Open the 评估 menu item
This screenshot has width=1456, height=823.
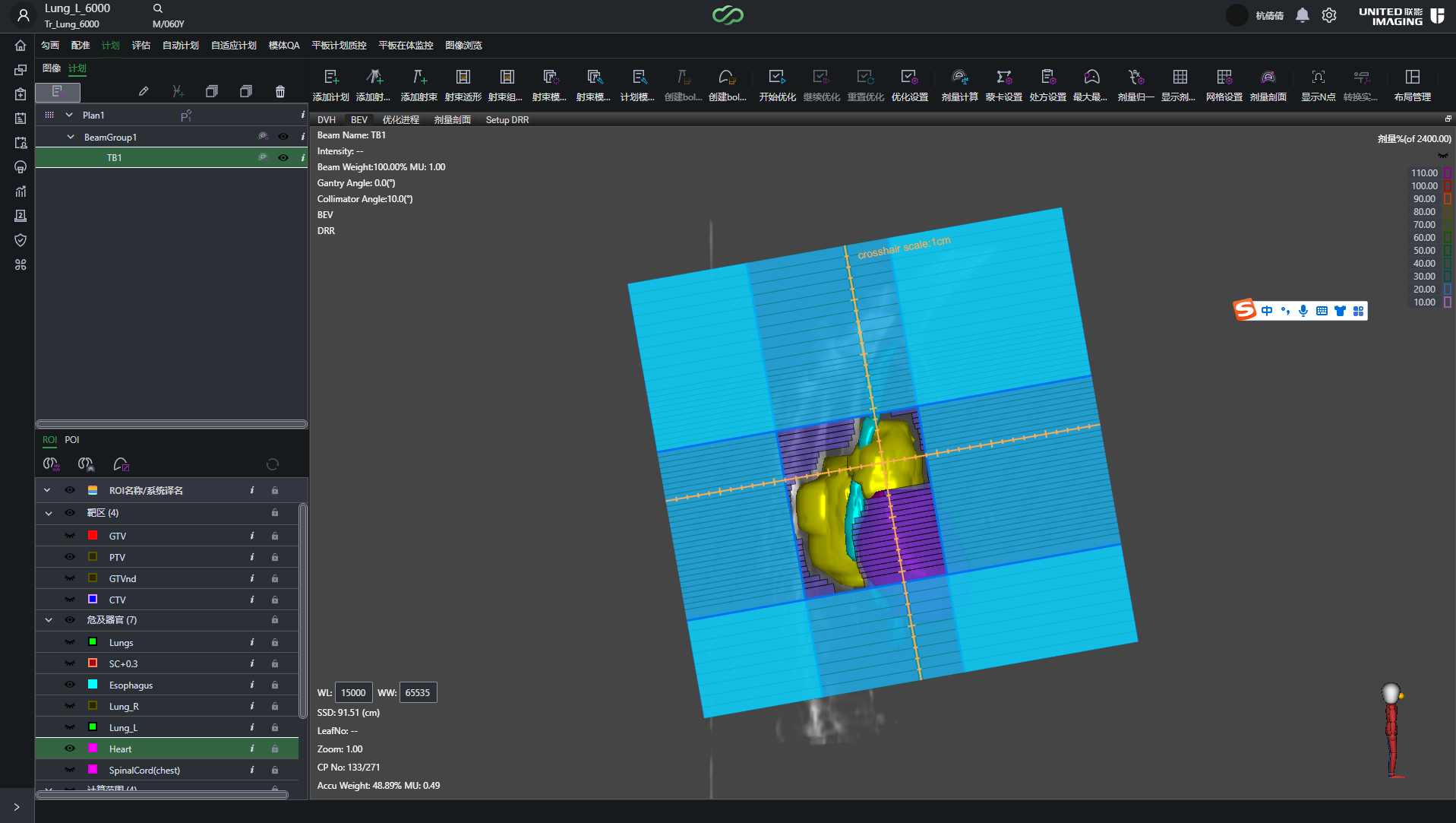141,46
